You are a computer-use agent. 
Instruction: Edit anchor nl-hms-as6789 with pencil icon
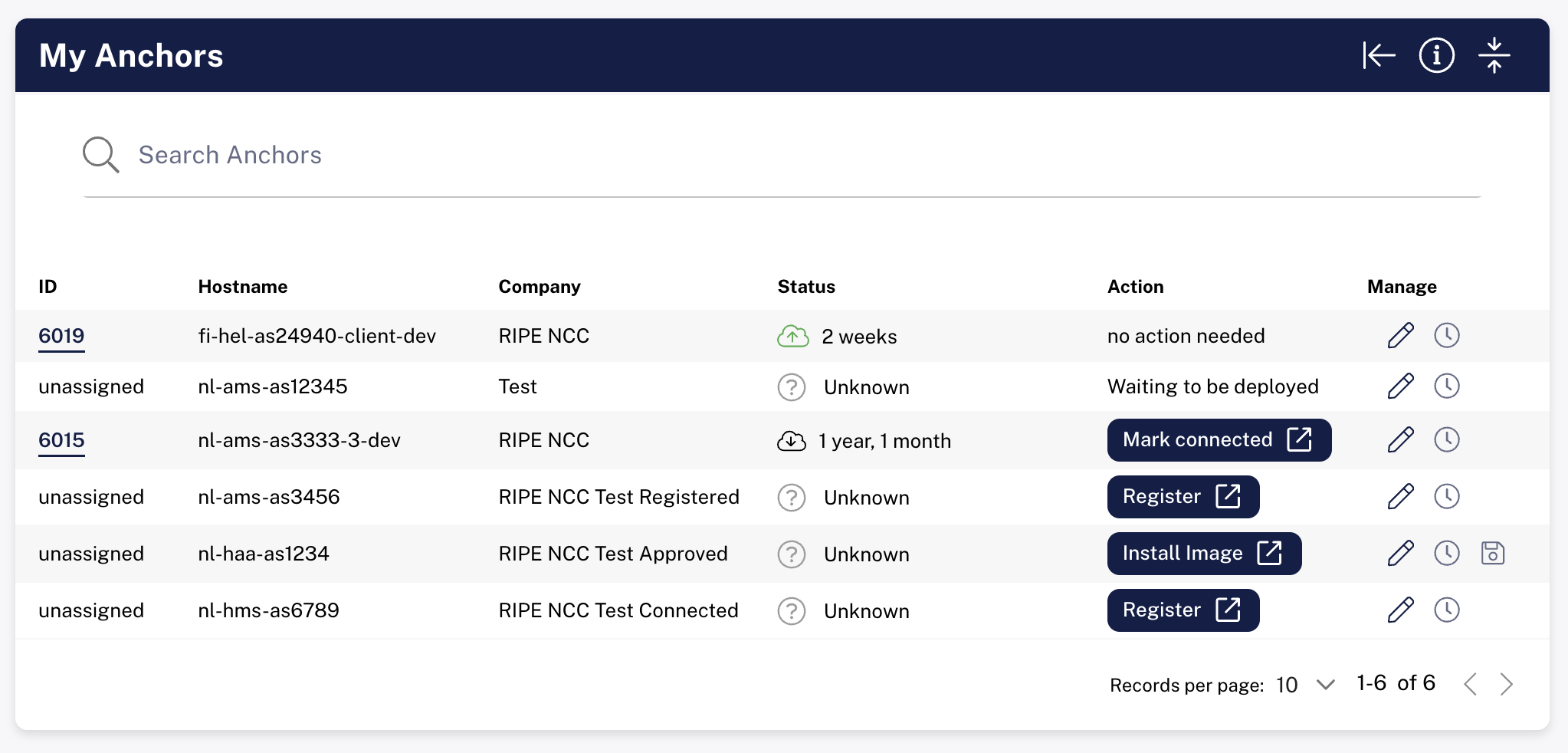(1400, 610)
